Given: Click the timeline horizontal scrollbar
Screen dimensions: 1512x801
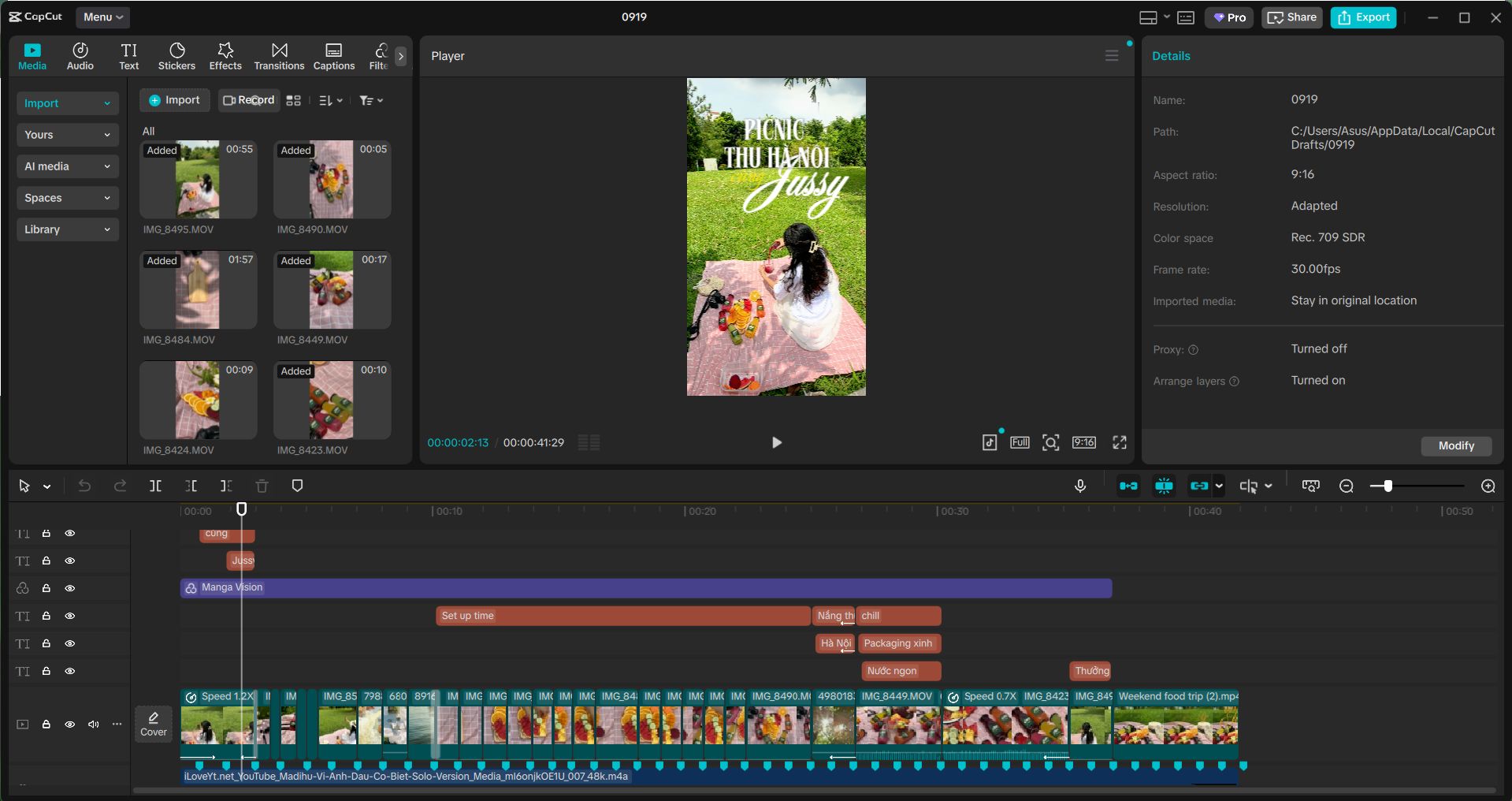Looking at the screenshot, I should pos(814,790).
